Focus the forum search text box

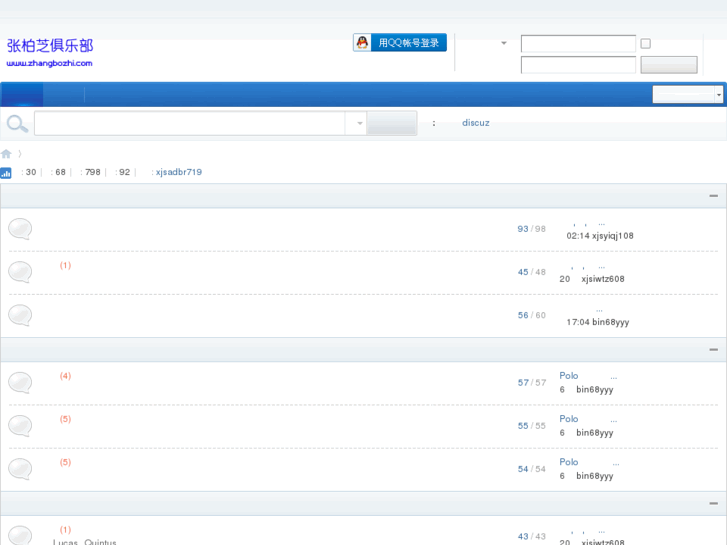[x=189, y=123]
